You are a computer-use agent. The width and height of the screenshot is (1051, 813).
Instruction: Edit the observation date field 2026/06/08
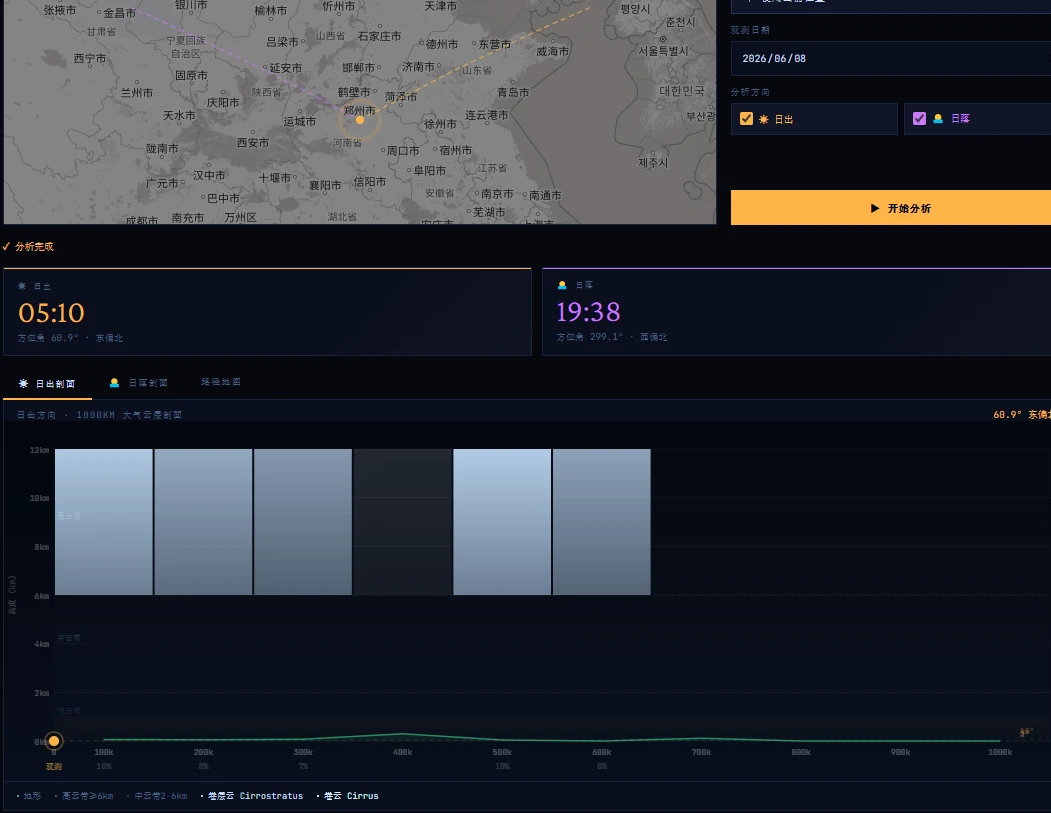(891, 58)
